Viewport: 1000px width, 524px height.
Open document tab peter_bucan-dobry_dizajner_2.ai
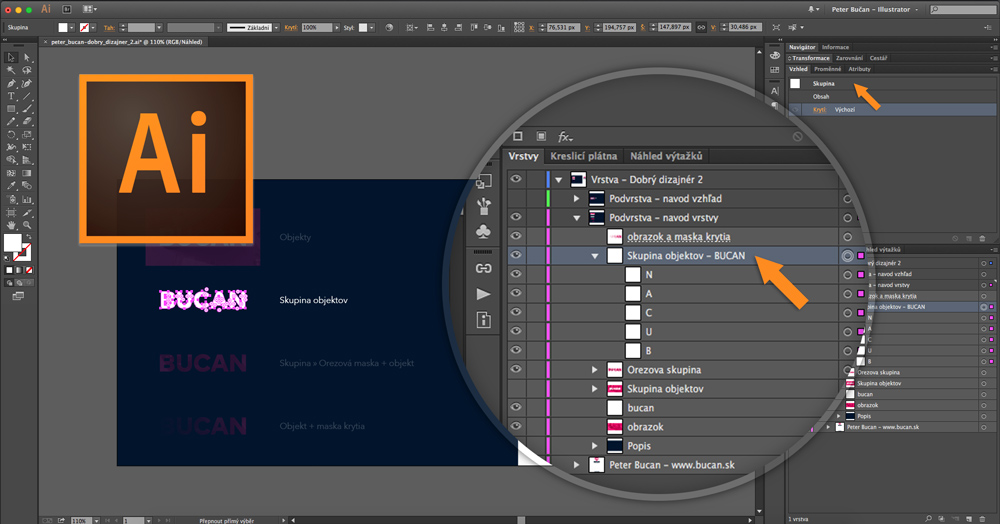coord(126,42)
